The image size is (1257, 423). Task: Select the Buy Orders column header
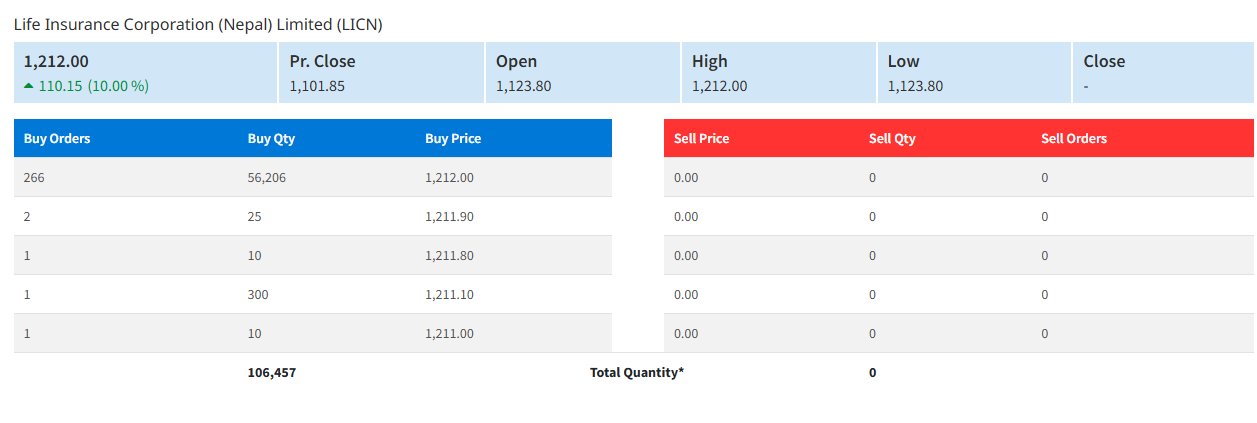tap(57, 138)
